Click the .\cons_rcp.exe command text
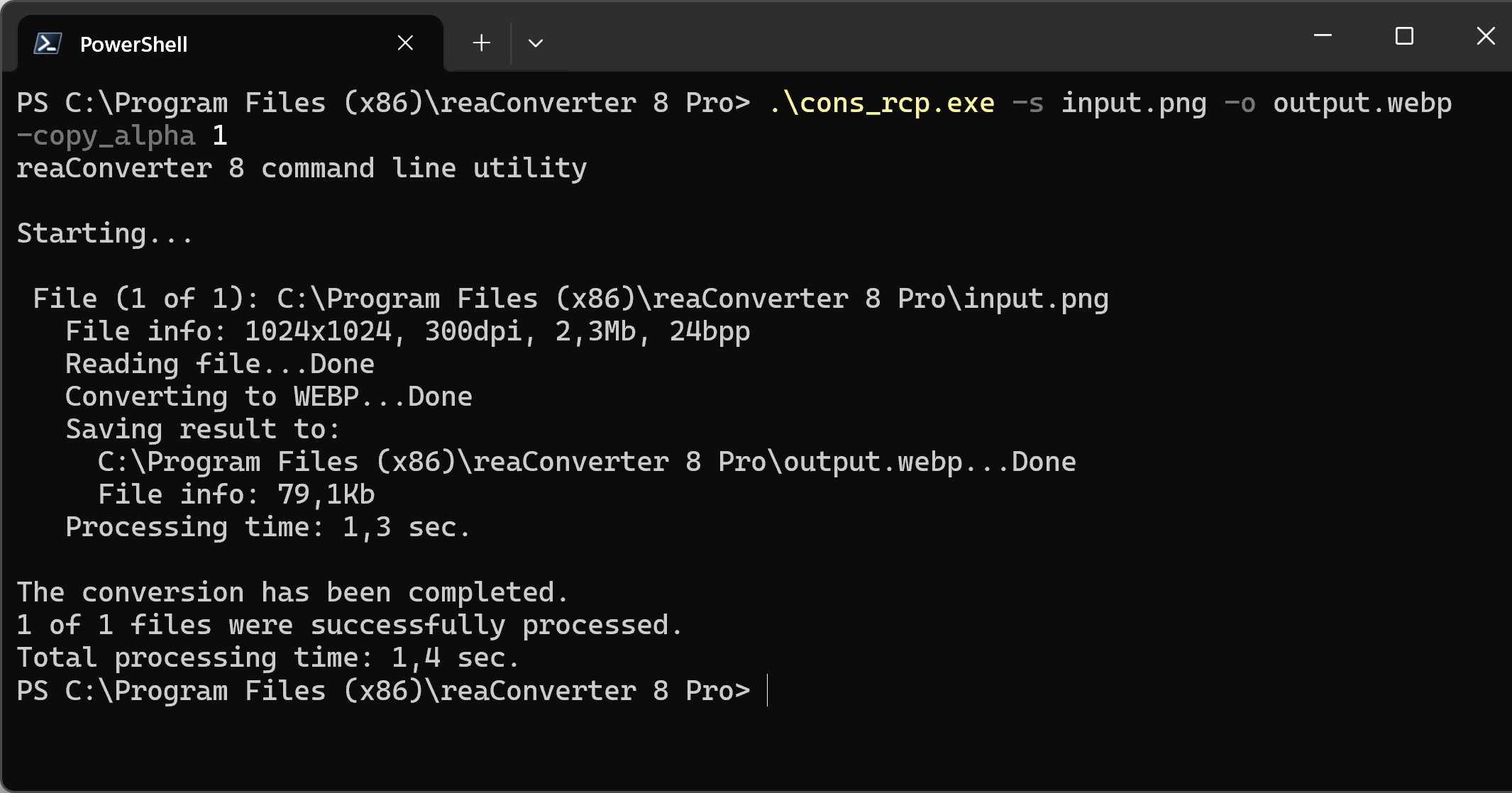 882,104
